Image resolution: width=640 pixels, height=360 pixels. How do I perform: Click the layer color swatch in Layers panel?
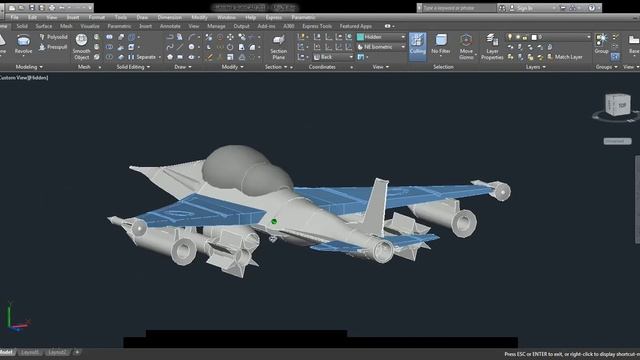pyautogui.click(x=533, y=37)
